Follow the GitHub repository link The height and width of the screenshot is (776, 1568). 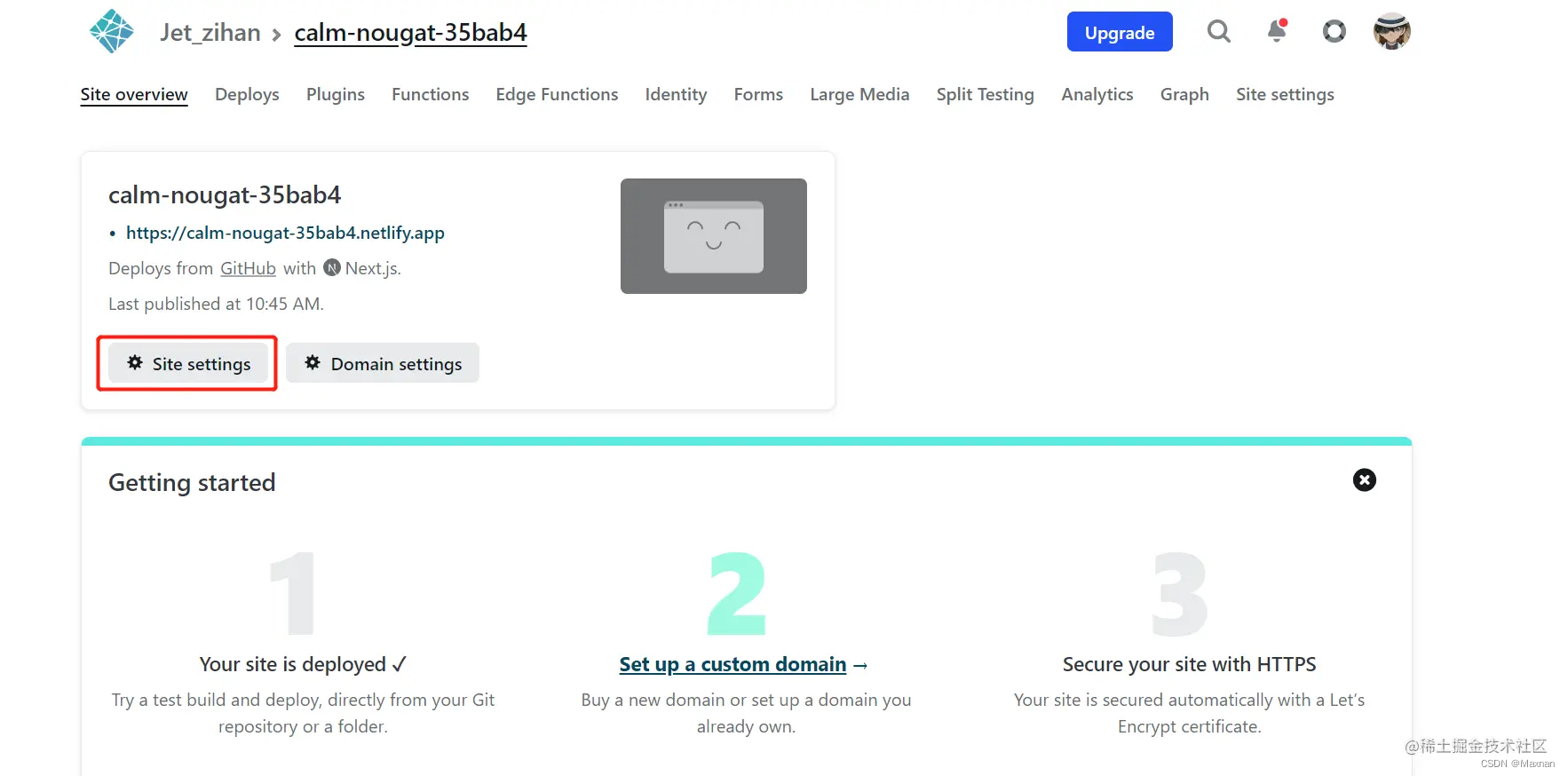[248, 268]
